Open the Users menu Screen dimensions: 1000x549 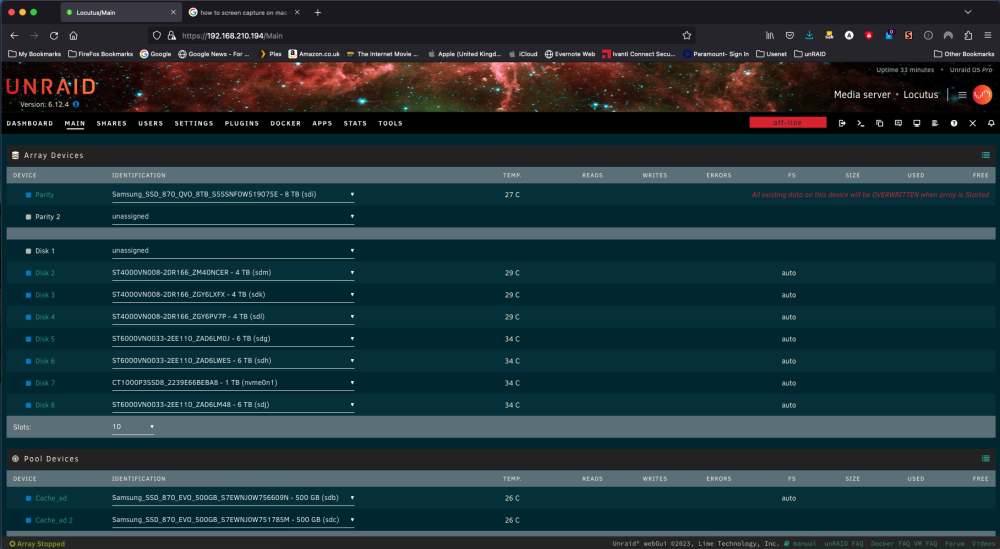pos(151,123)
